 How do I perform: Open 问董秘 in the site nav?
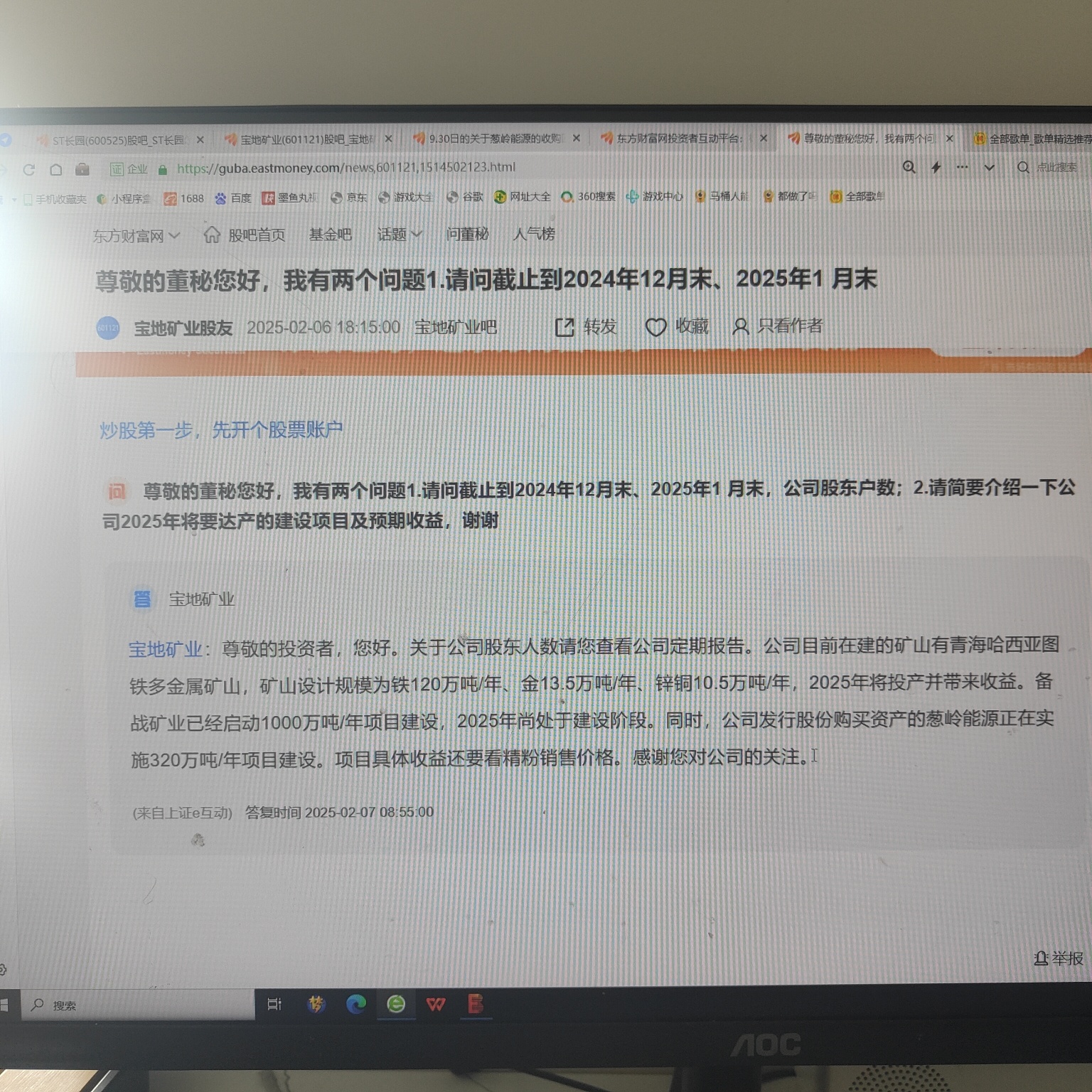pos(468,234)
